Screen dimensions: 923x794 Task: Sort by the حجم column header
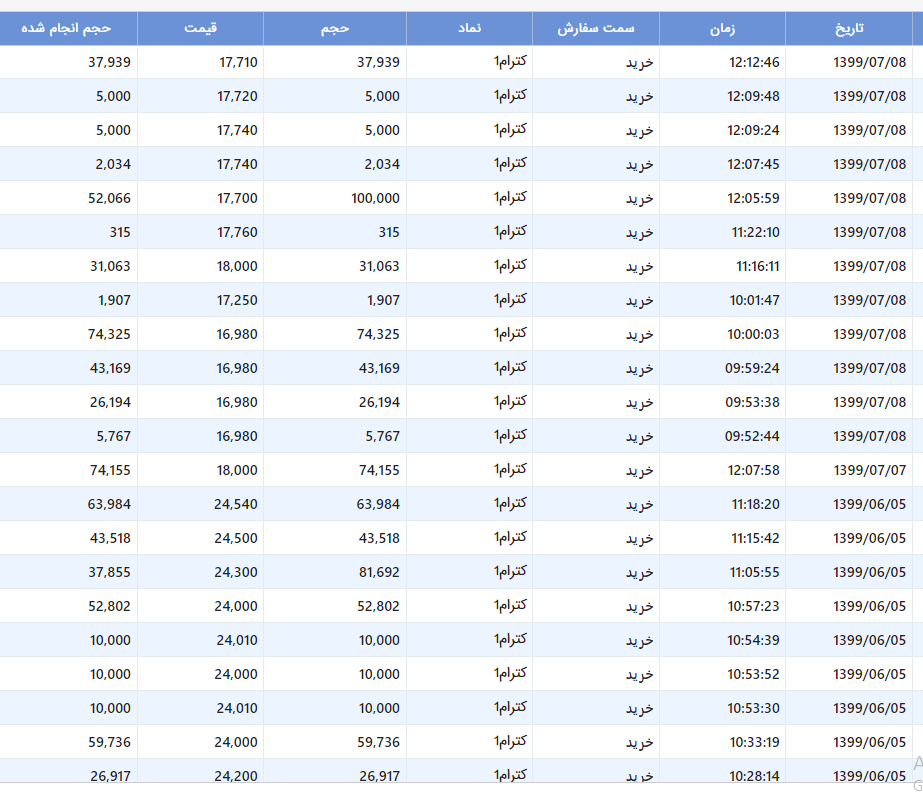pyautogui.click(x=335, y=28)
